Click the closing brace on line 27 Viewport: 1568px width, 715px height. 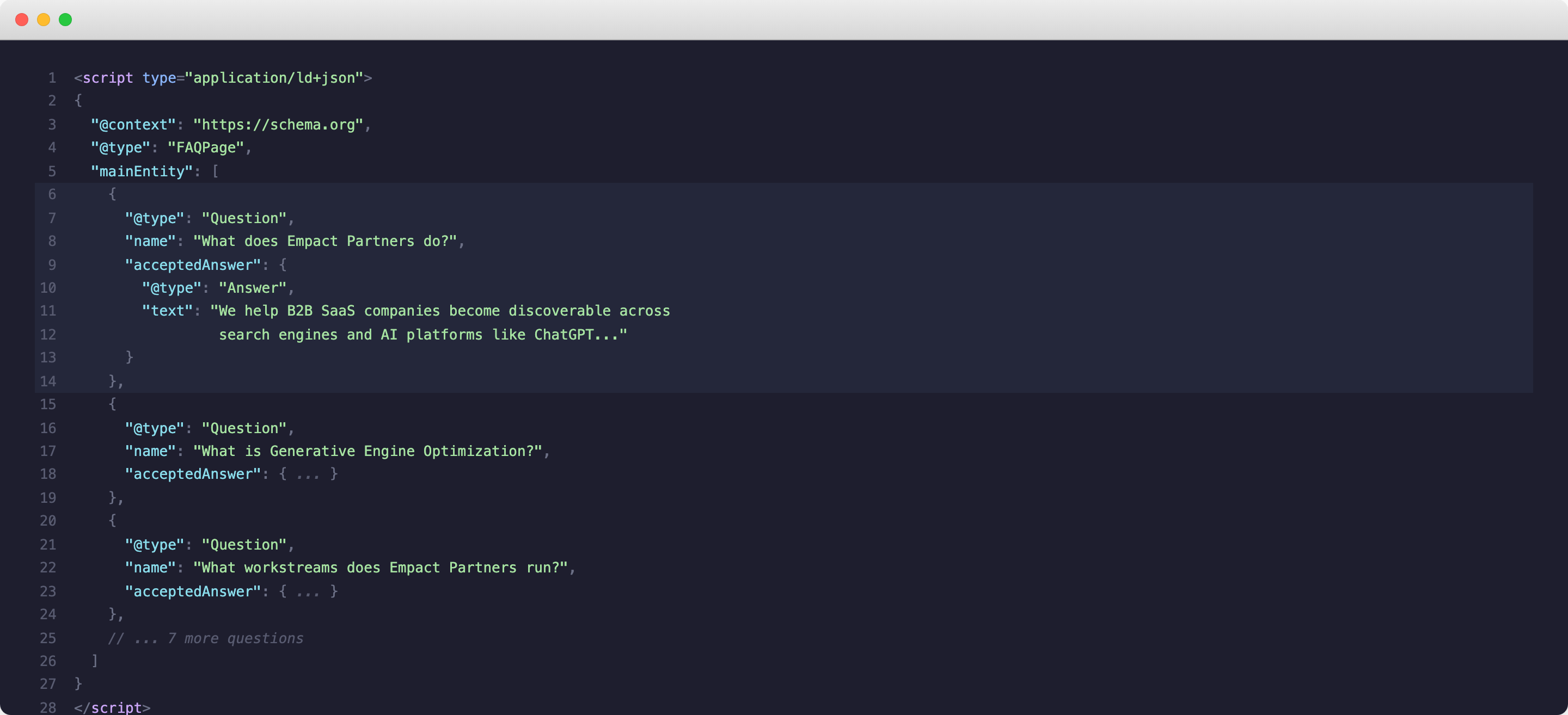coord(78,684)
